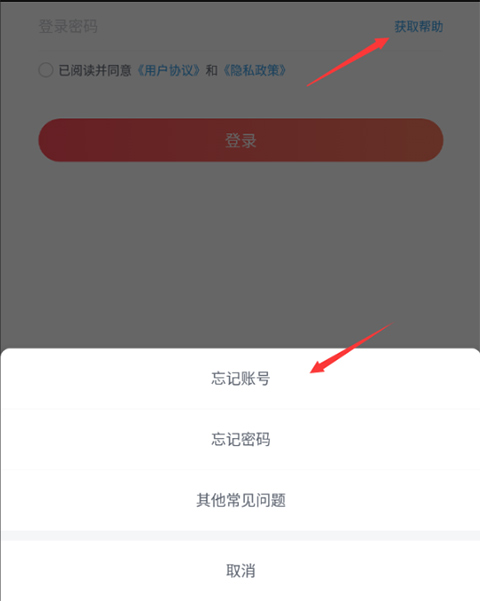Click the 和 text between the policy links
This screenshot has height=601, width=480.
tap(212, 71)
